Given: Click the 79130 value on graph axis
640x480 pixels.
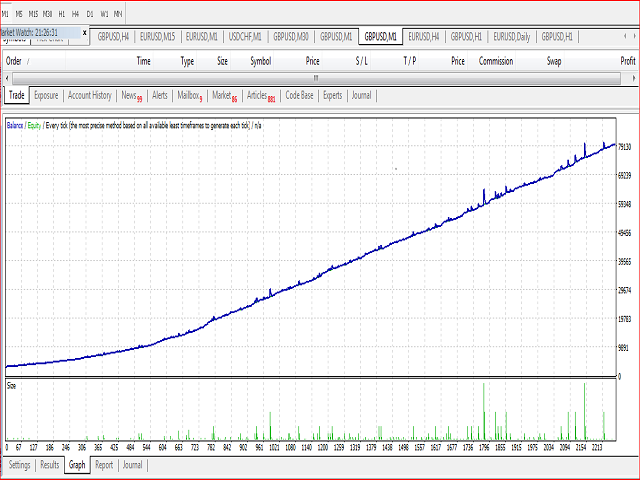Looking at the screenshot, I should click(624, 147).
